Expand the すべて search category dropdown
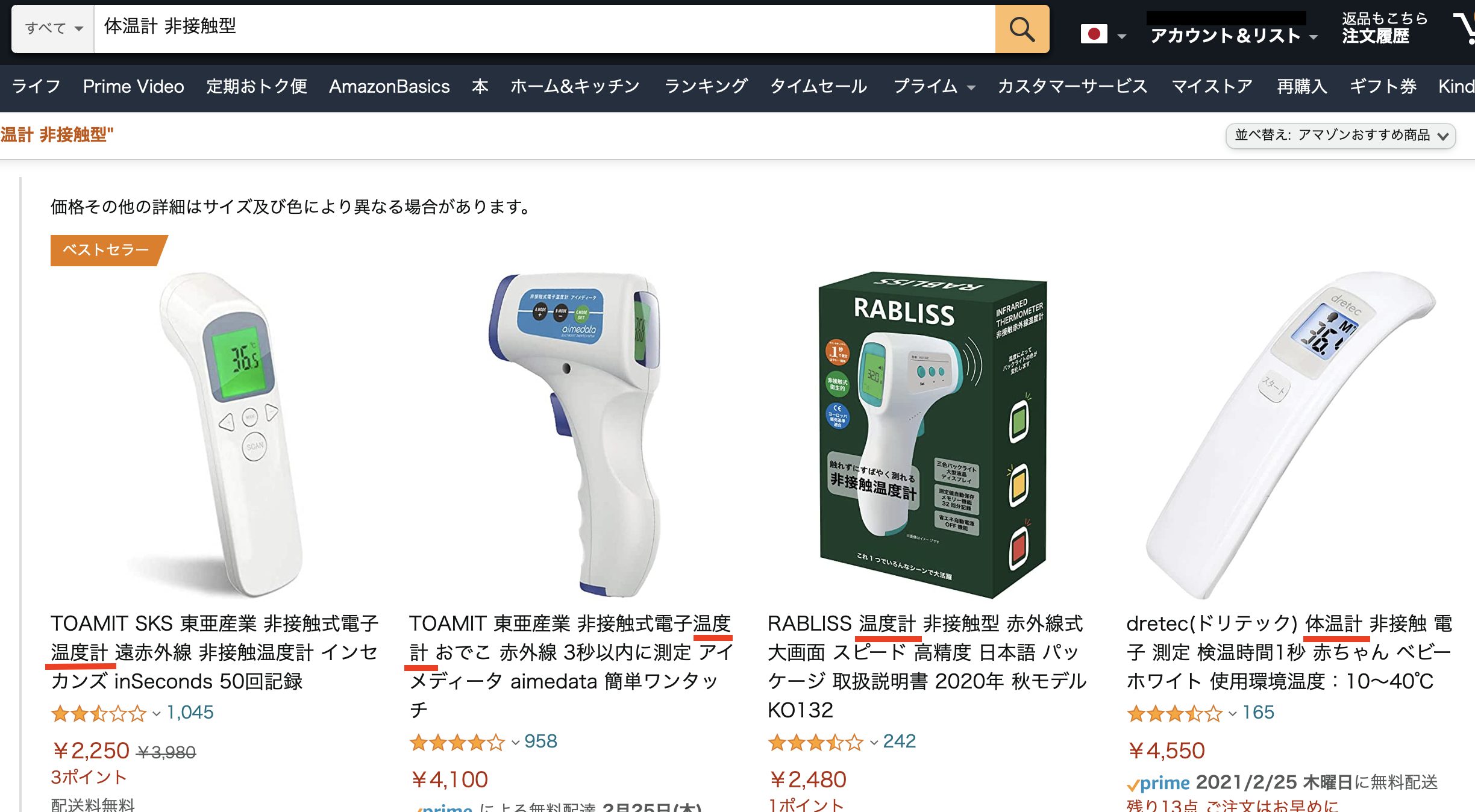 tap(53, 29)
